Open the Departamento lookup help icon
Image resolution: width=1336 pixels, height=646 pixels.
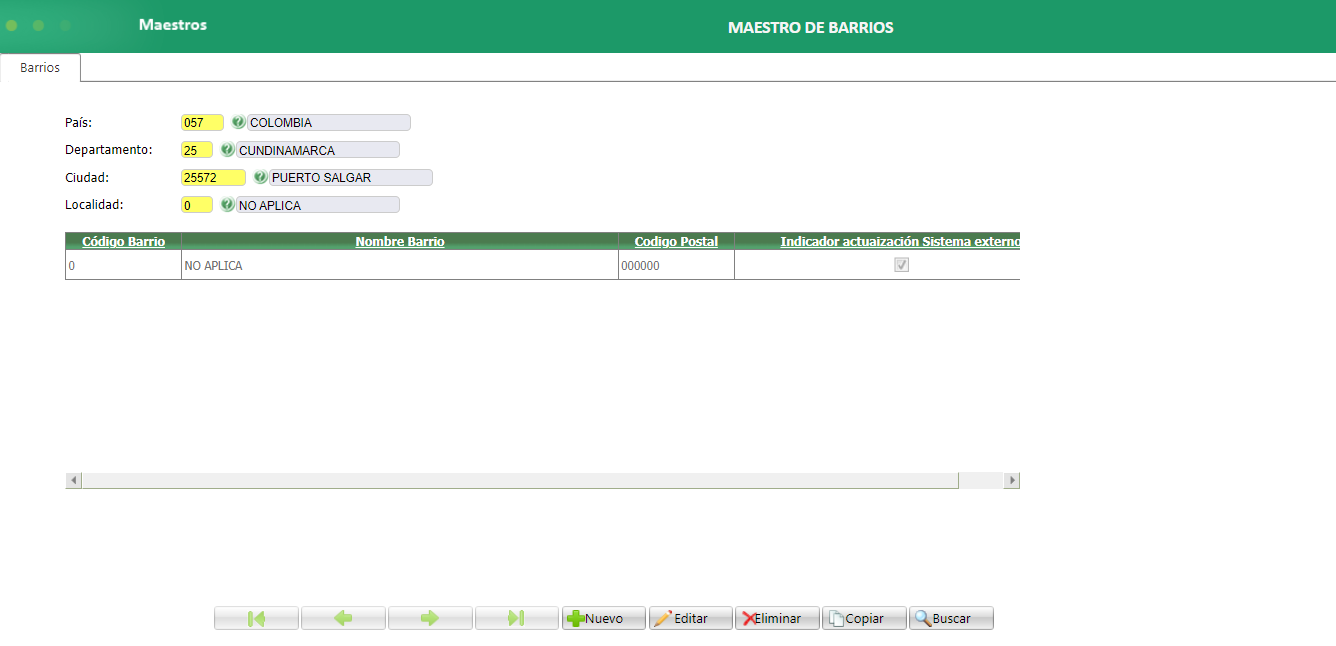(x=227, y=150)
